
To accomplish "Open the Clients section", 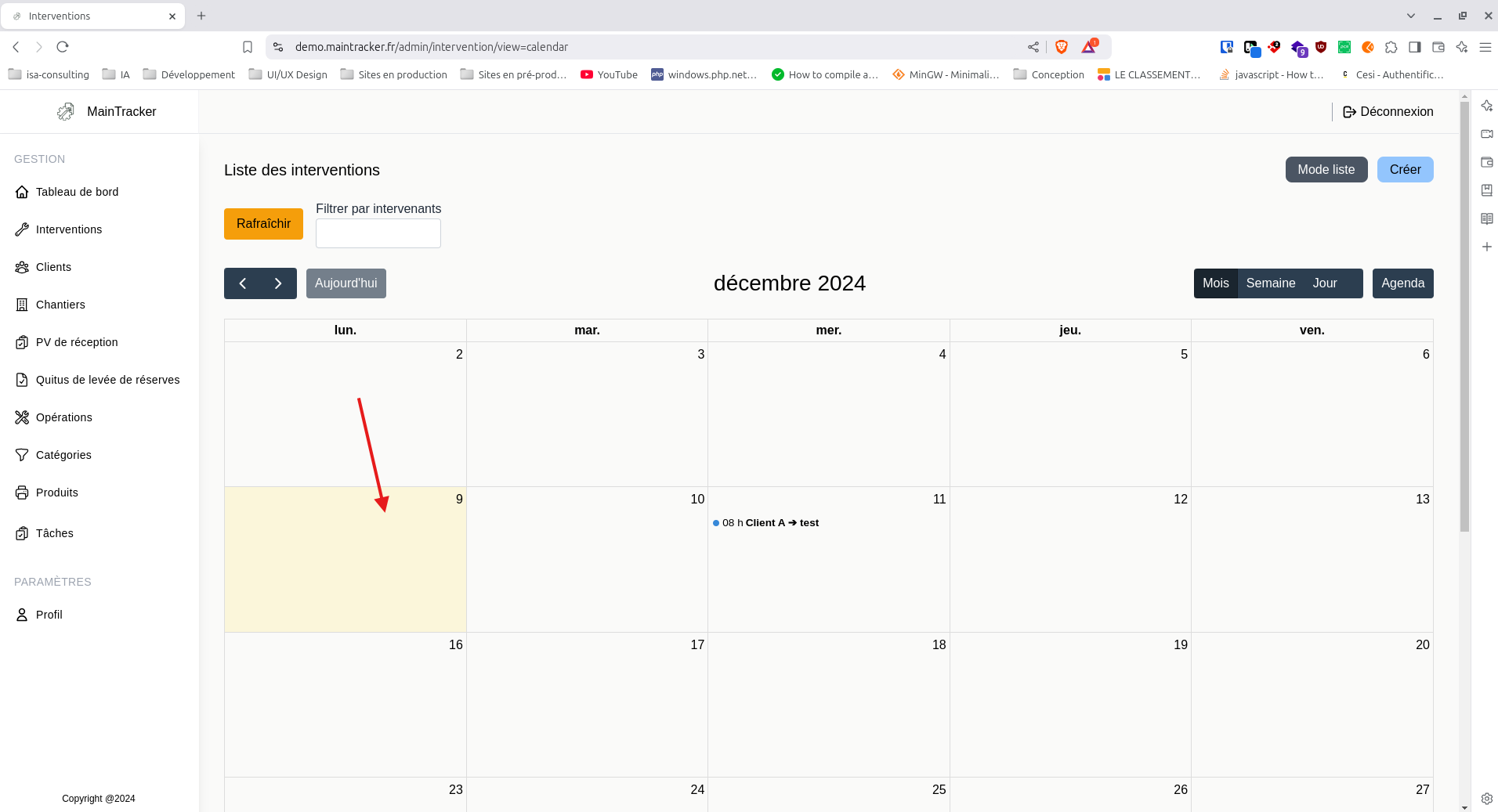I will point(53,267).
